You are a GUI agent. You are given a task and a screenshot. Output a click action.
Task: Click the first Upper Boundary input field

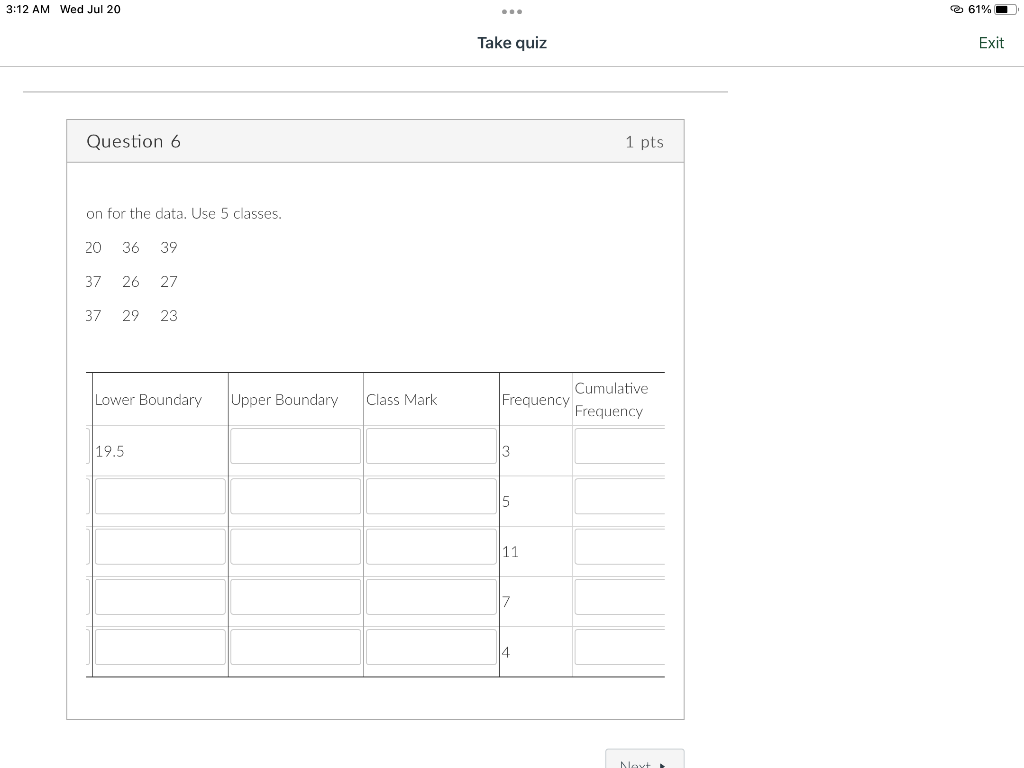click(x=294, y=446)
